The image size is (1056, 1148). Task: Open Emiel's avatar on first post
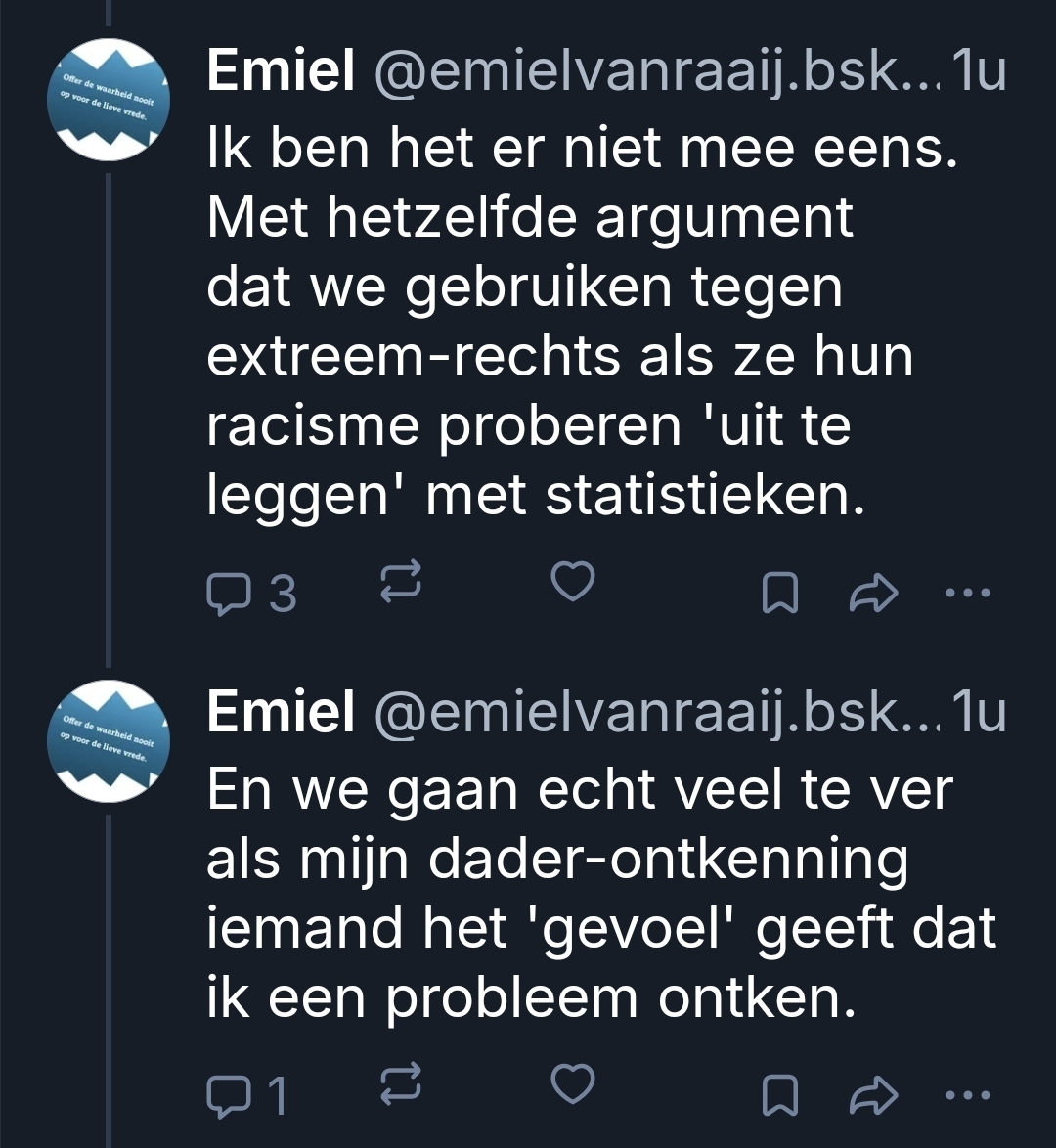(x=109, y=100)
